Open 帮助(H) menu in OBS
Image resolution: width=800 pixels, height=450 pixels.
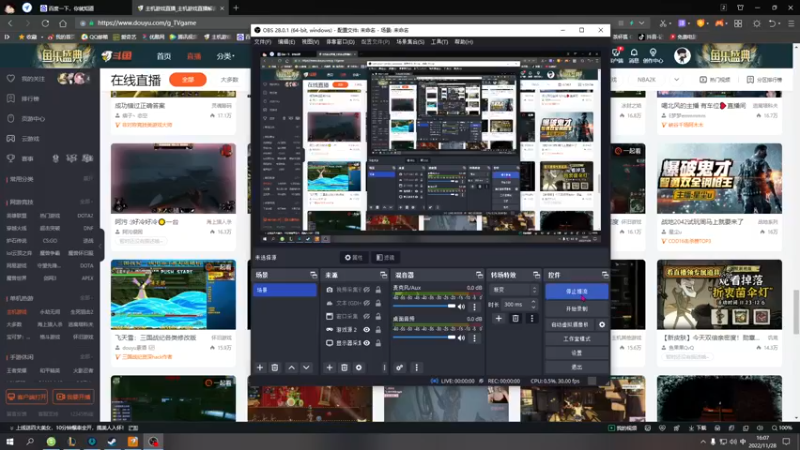[464, 42]
